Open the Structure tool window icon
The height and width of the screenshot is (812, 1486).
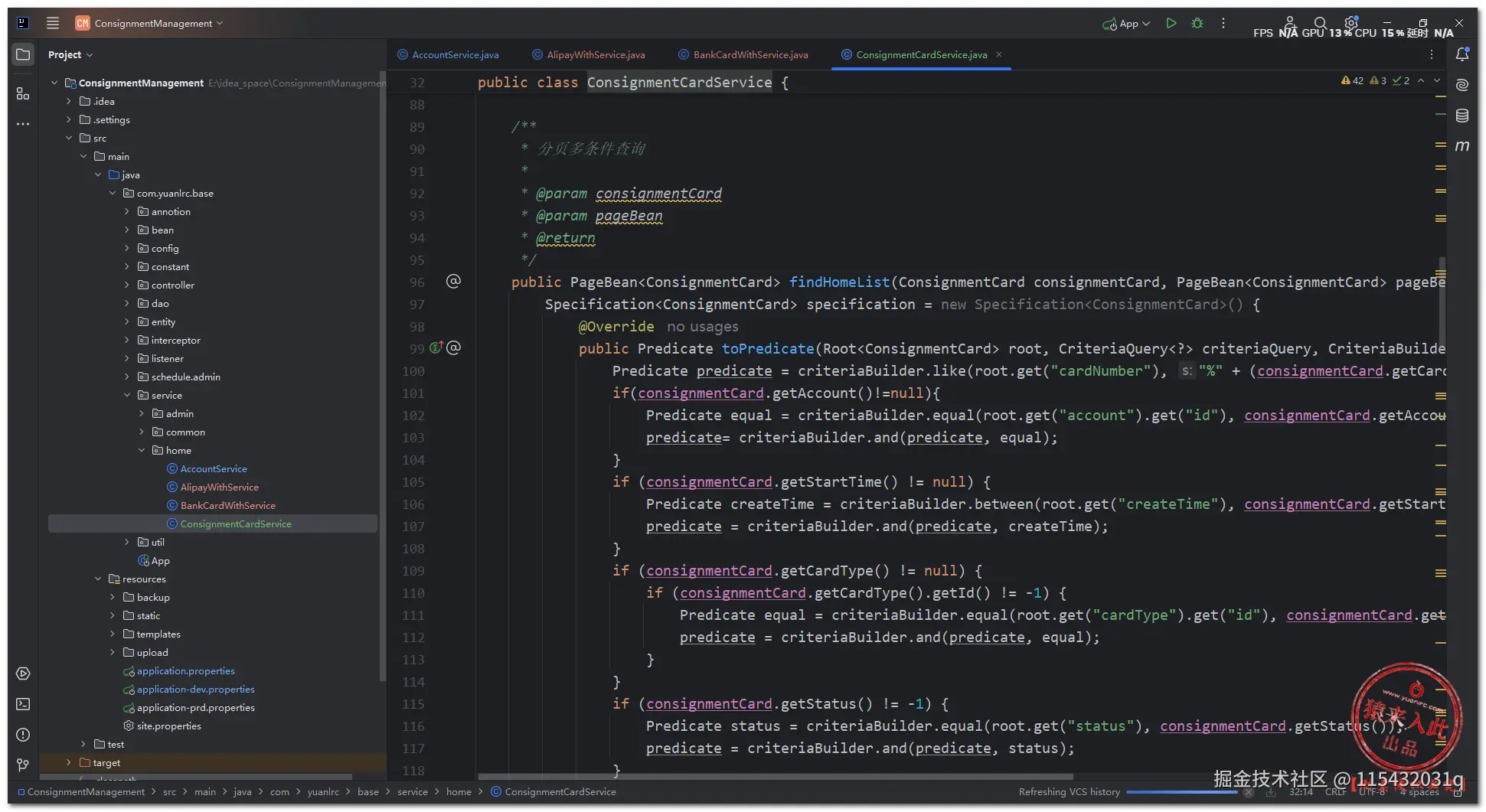point(23,93)
